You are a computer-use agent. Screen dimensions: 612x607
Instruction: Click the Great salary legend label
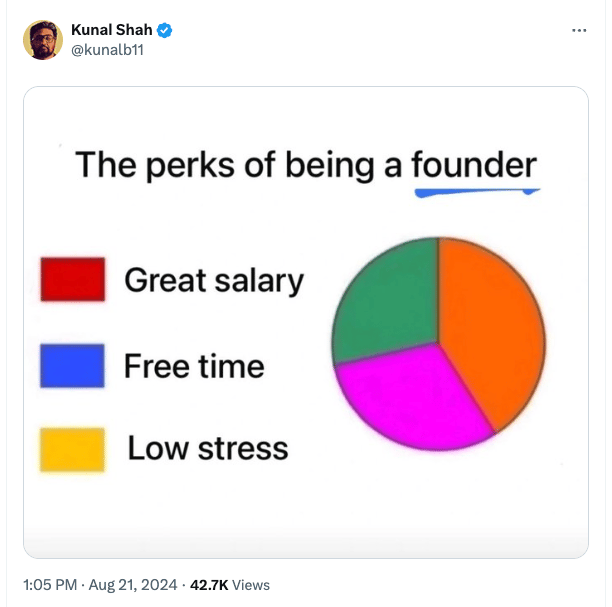tap(214, 280)
